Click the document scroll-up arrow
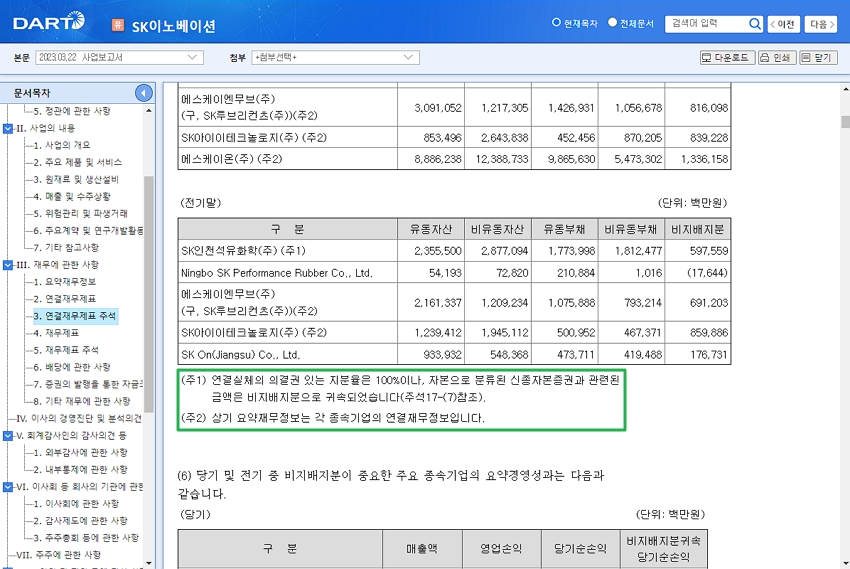Viewport: 850px width, 569px height. coord(845,88)
